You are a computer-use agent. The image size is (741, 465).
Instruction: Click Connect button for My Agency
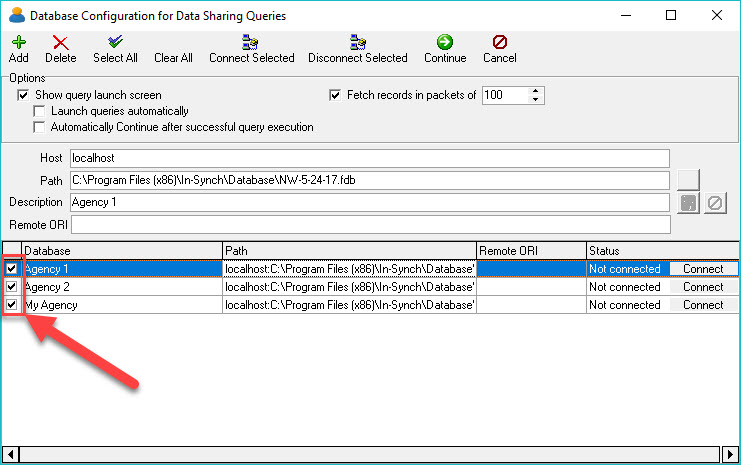[703, 305]
